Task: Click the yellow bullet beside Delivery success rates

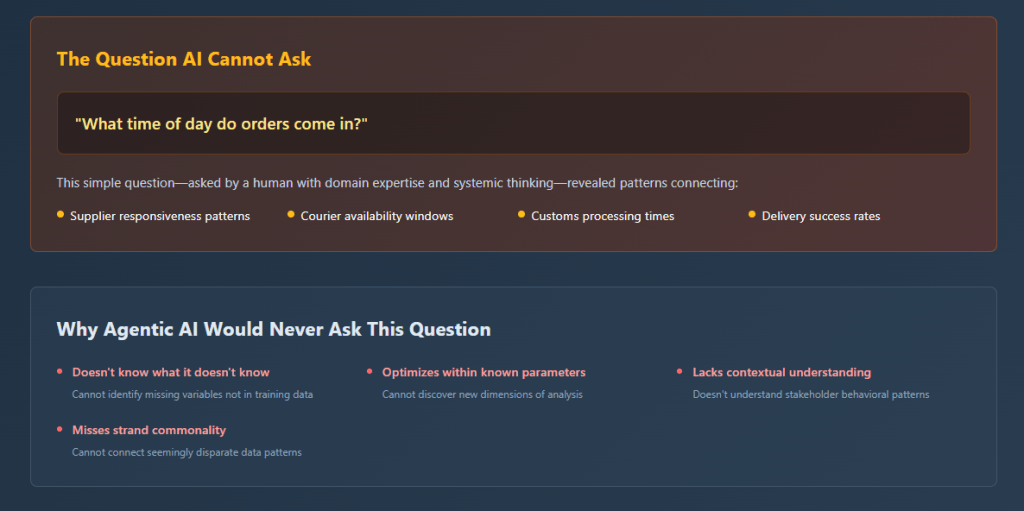Action: tap(752, 214)
